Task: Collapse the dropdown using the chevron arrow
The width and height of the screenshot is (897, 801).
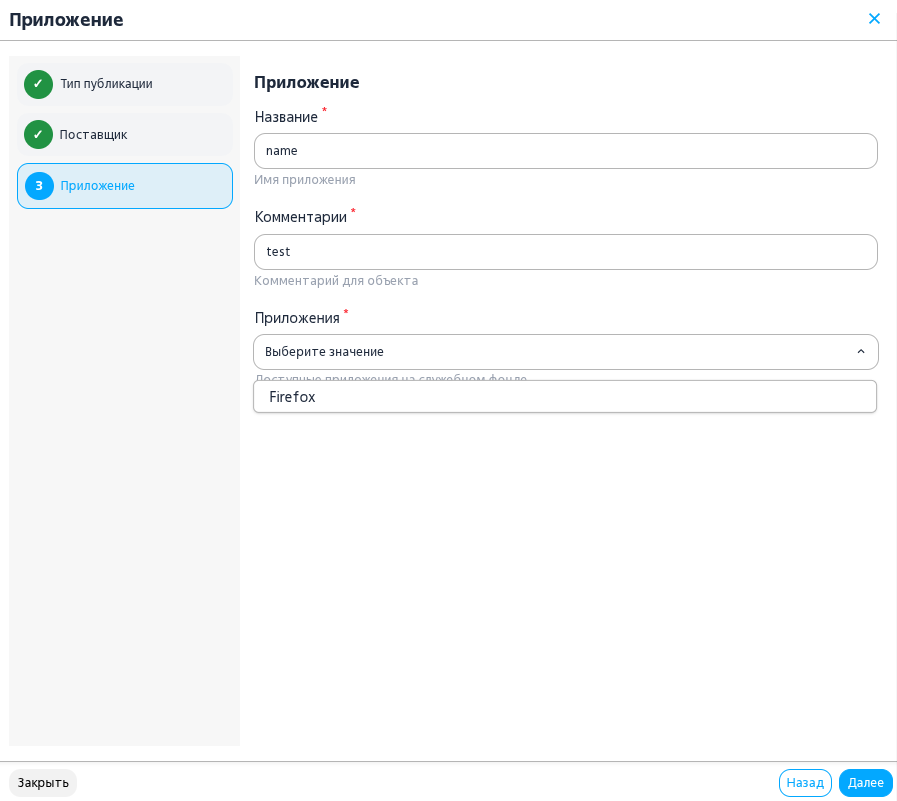Action: (x=860, y=352)
